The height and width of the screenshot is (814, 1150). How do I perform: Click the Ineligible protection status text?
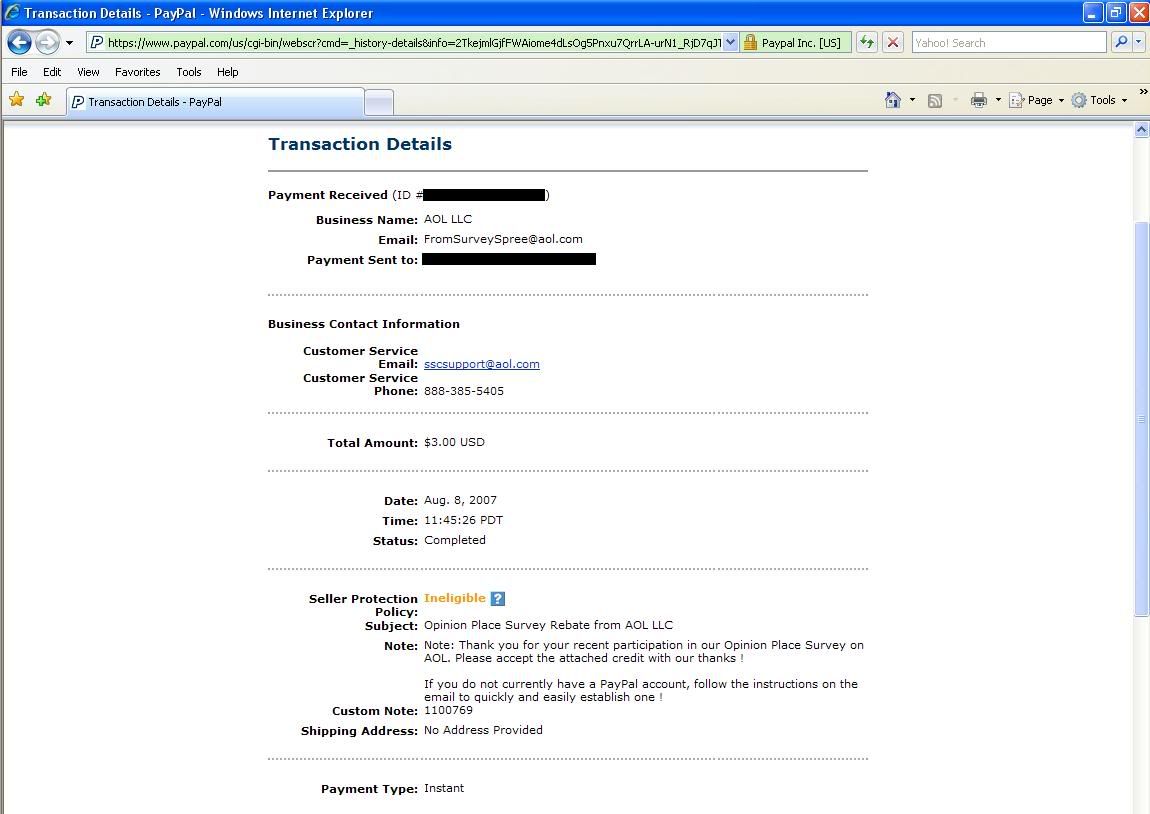(455, 598)
